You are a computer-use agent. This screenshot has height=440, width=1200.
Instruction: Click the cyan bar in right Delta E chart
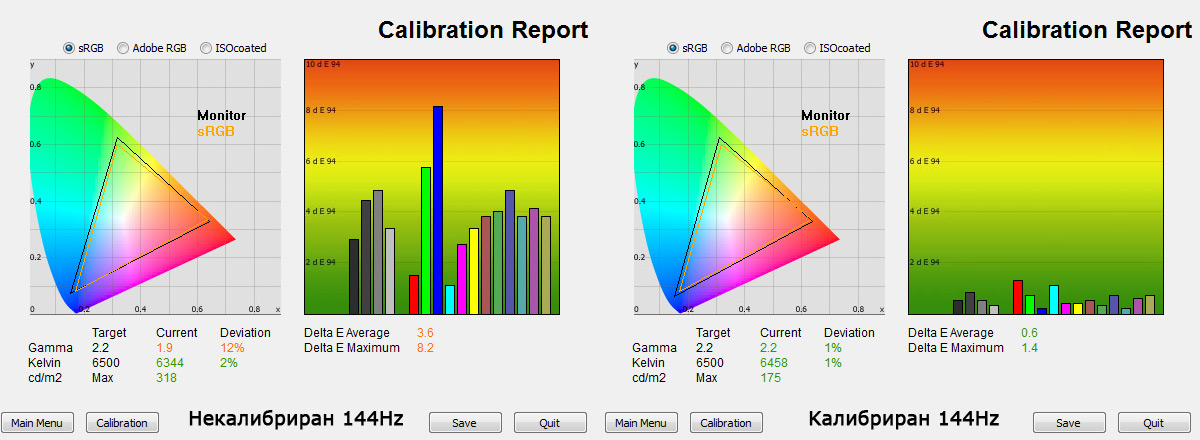coord(1054,300)
